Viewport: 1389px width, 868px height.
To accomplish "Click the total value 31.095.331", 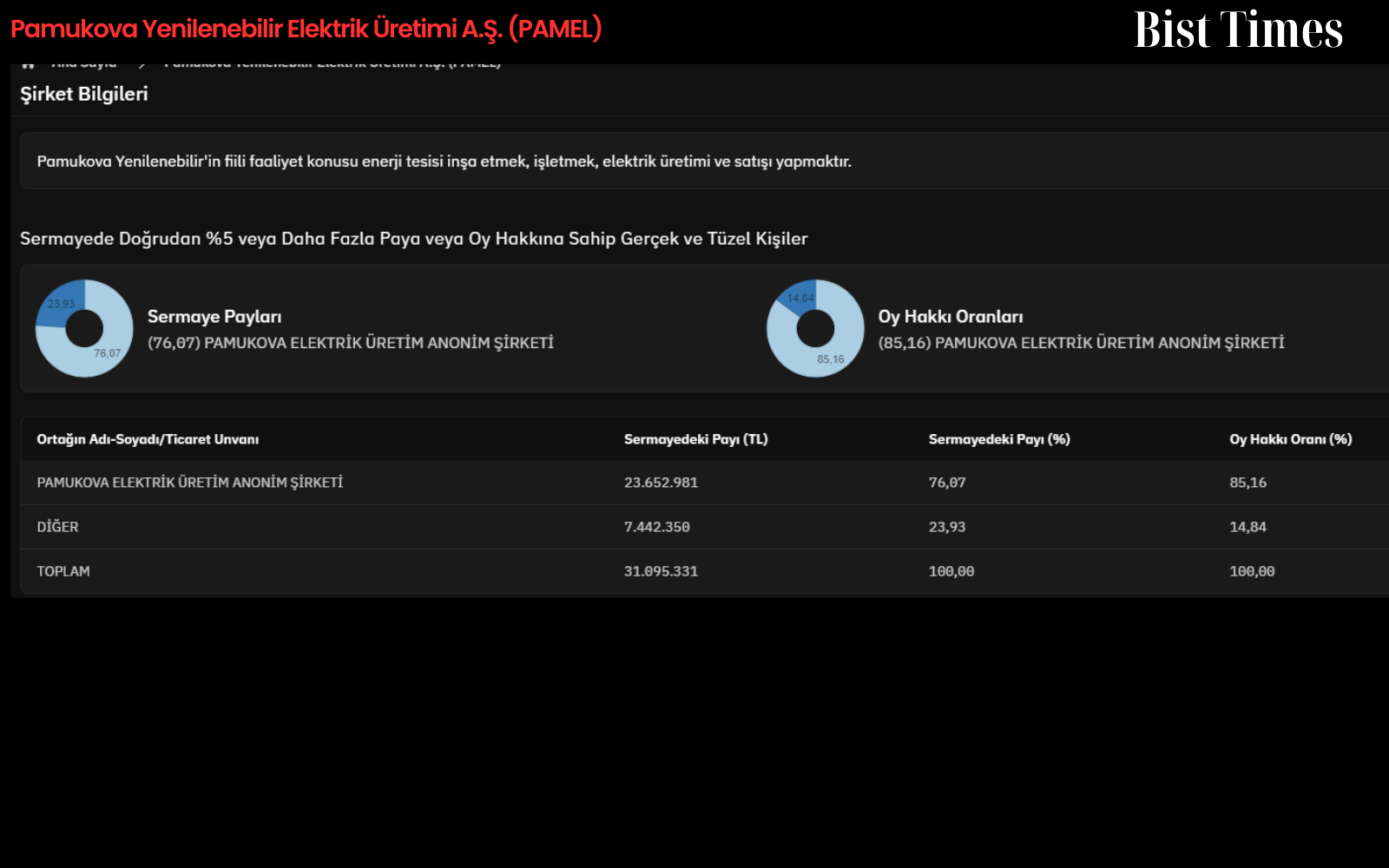I will 661,571.
